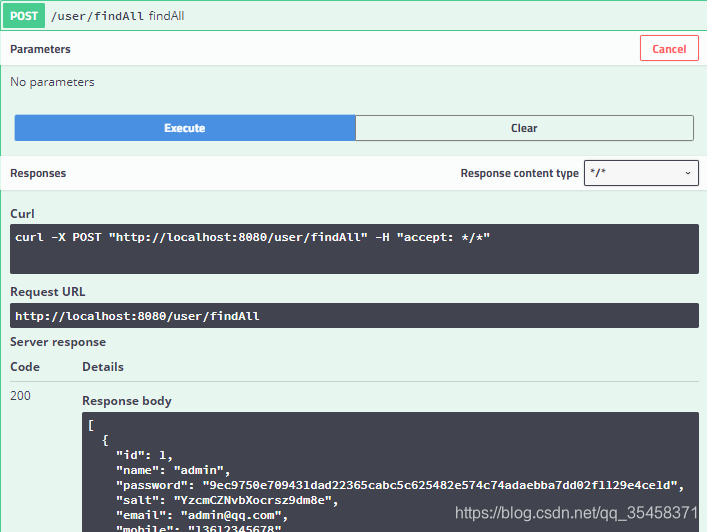Click the Parameters section heading
This screenshot has height=532, width=707.
tap(40, 49)
